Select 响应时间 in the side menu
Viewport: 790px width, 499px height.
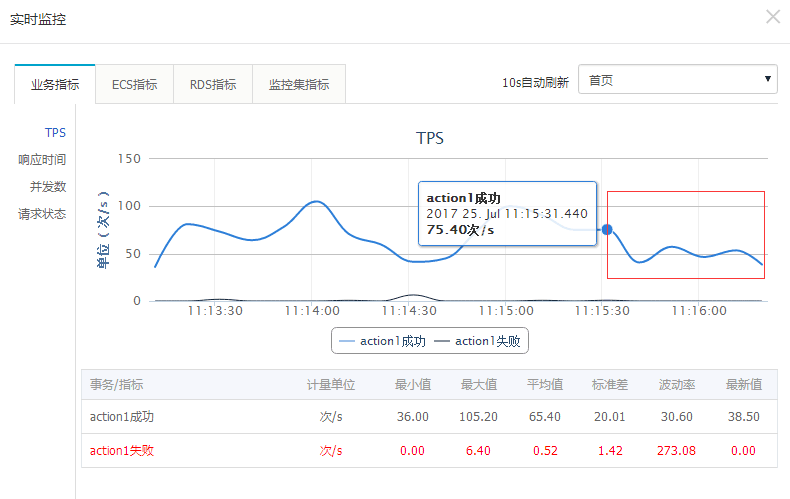(42, 160)
